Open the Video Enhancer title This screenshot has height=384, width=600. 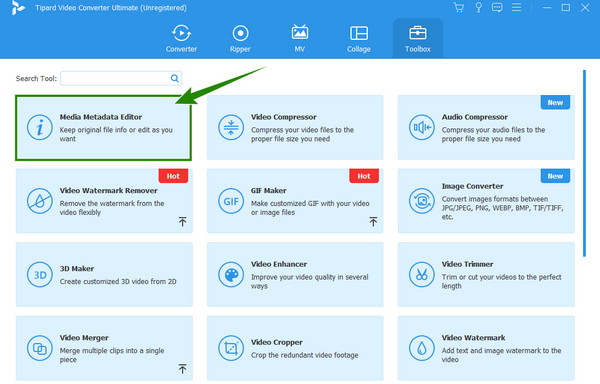pos(279,264)
